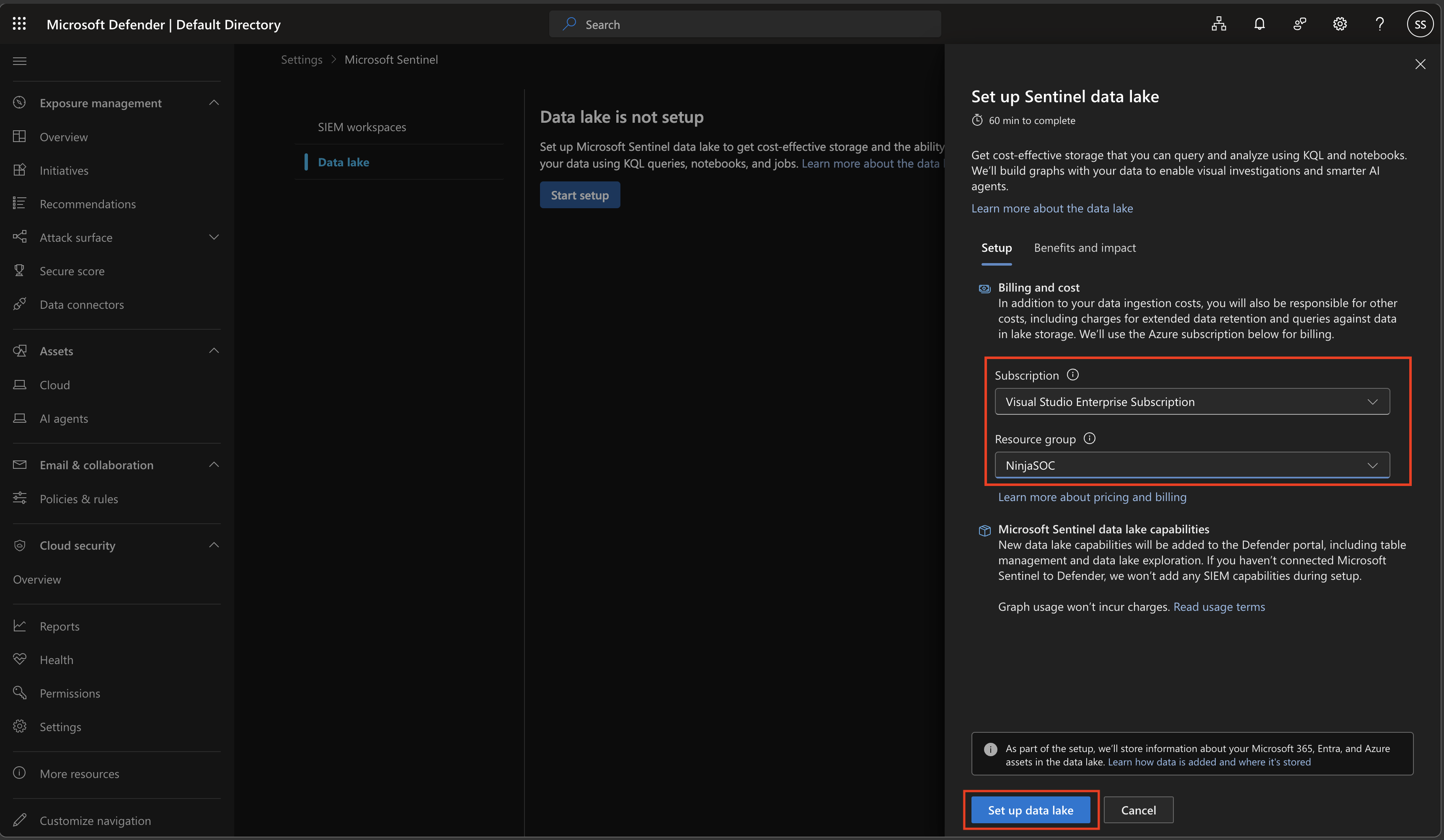Open Learn how data is added link
Viewport: 1444px width, 840px height.
(1209, 762)
